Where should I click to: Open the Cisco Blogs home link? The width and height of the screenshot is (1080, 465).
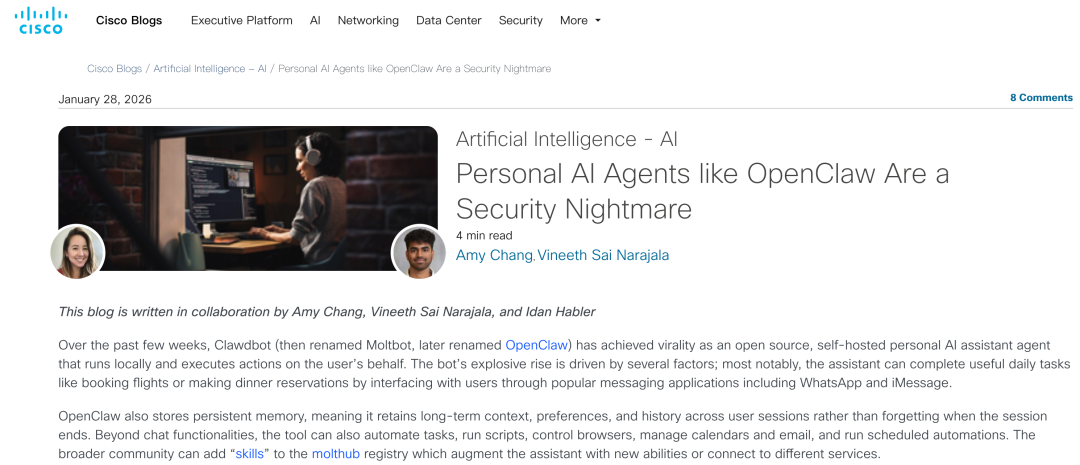click(x=129, y=21)
